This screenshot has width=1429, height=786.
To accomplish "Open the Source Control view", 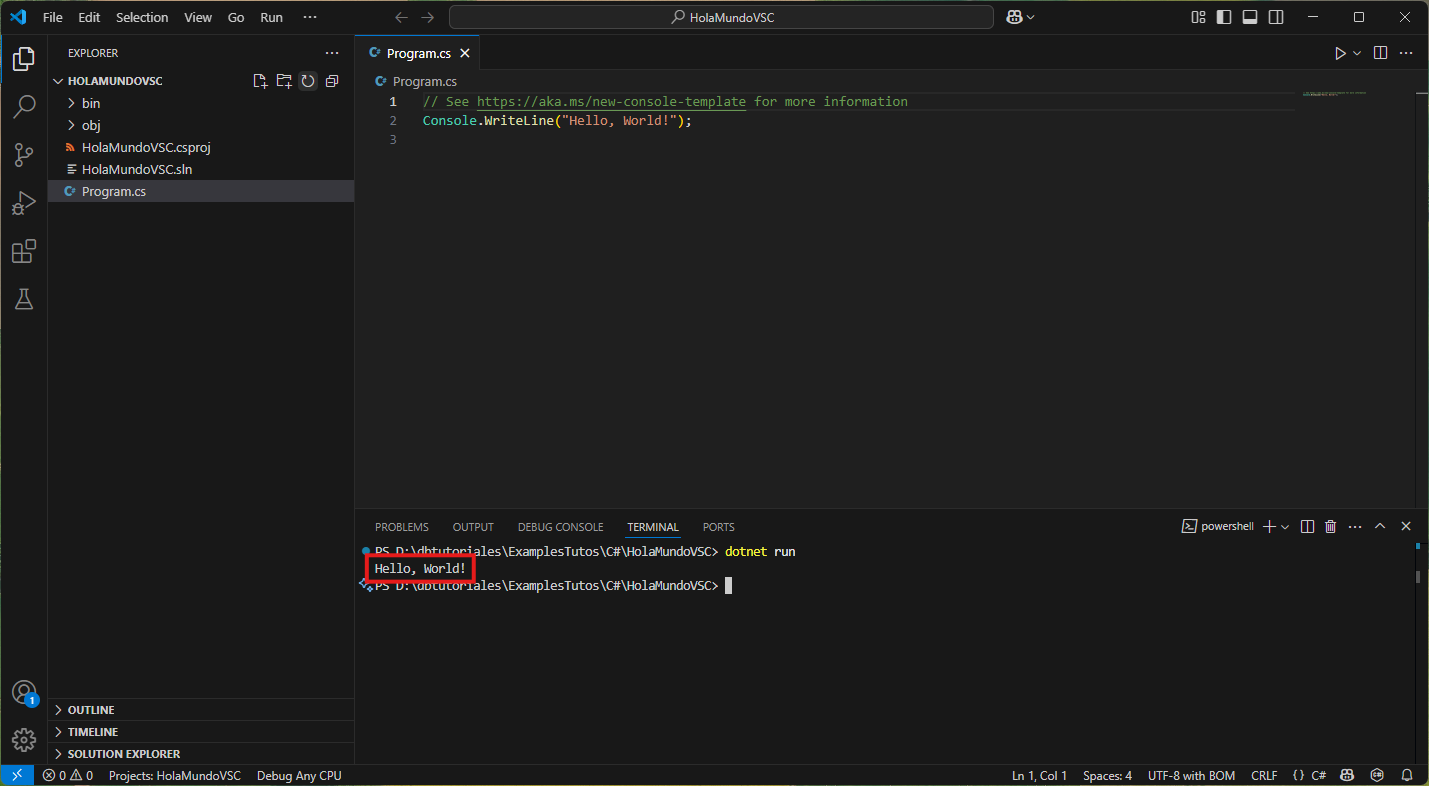I will (24, 155).
